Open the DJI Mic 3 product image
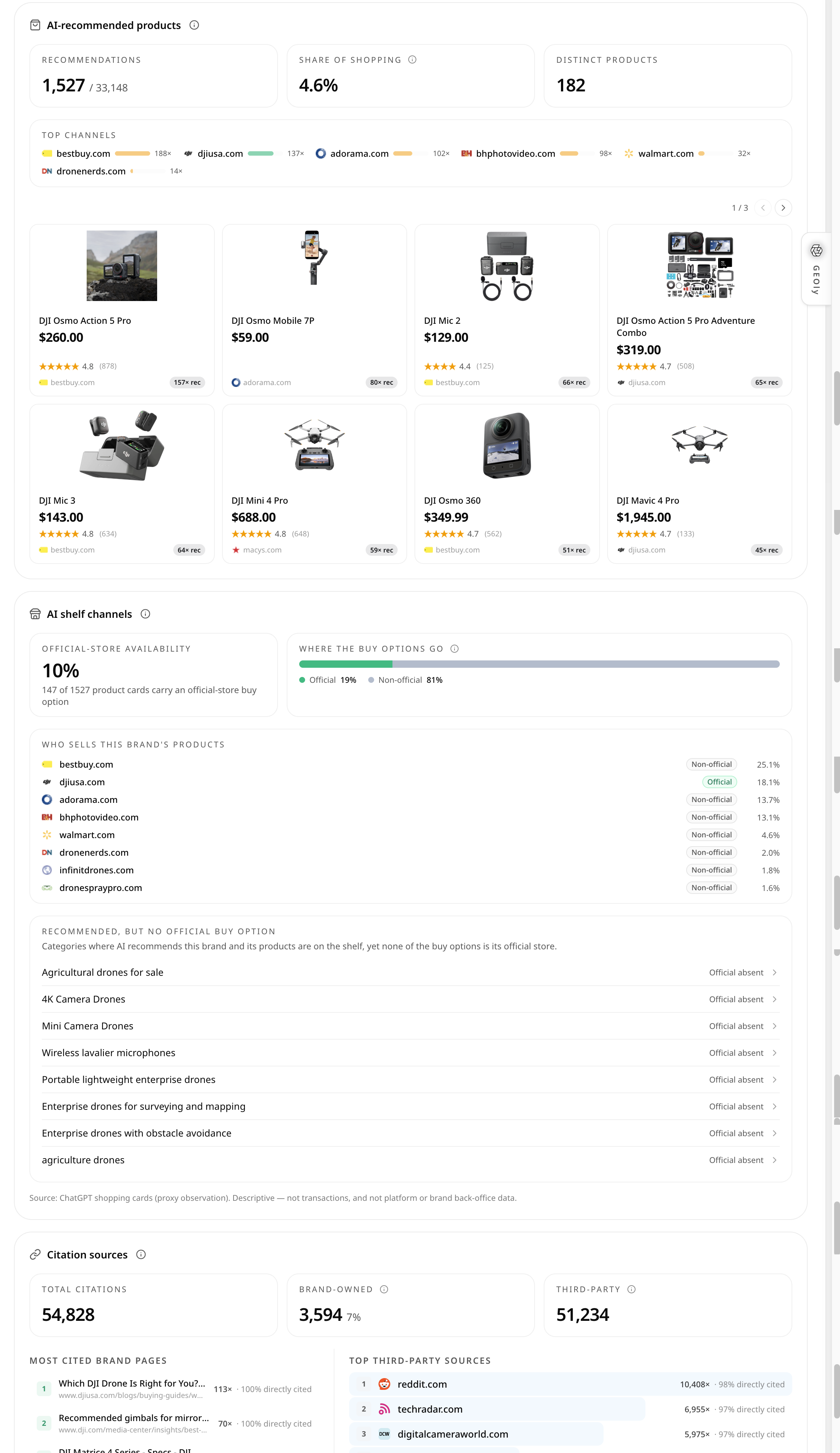 122,446
